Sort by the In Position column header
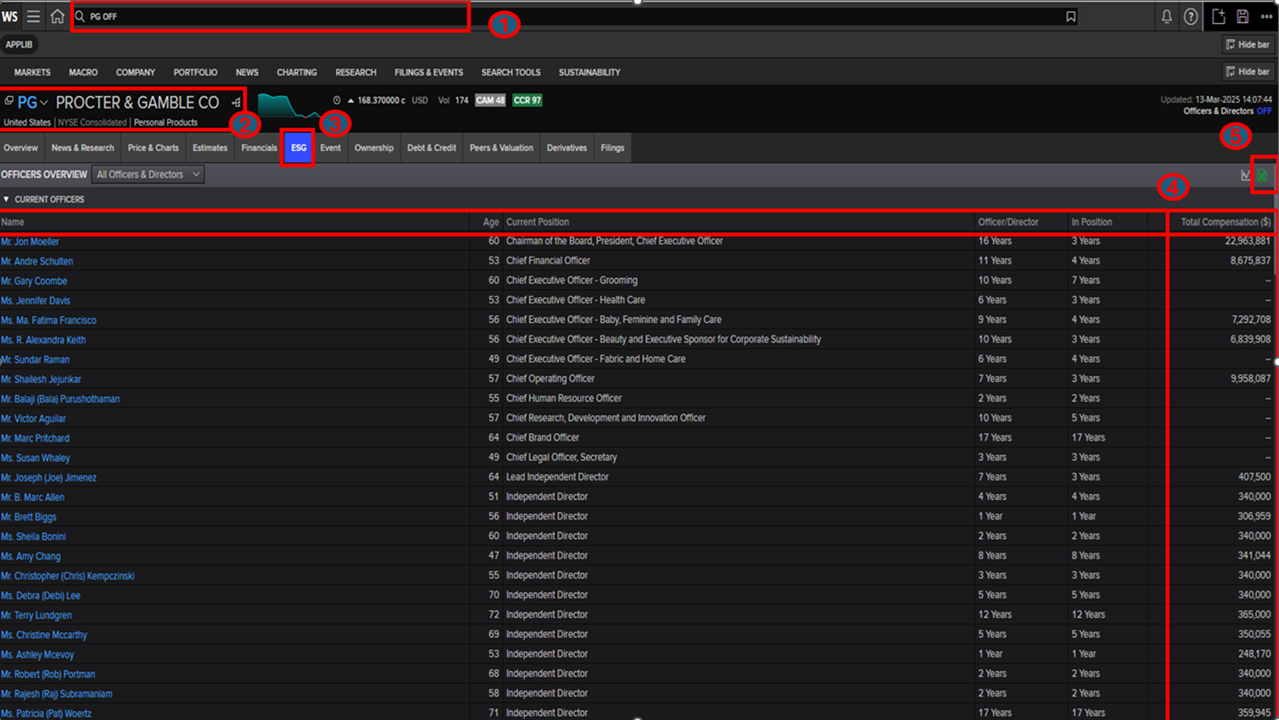 [x=1092, y=222]
